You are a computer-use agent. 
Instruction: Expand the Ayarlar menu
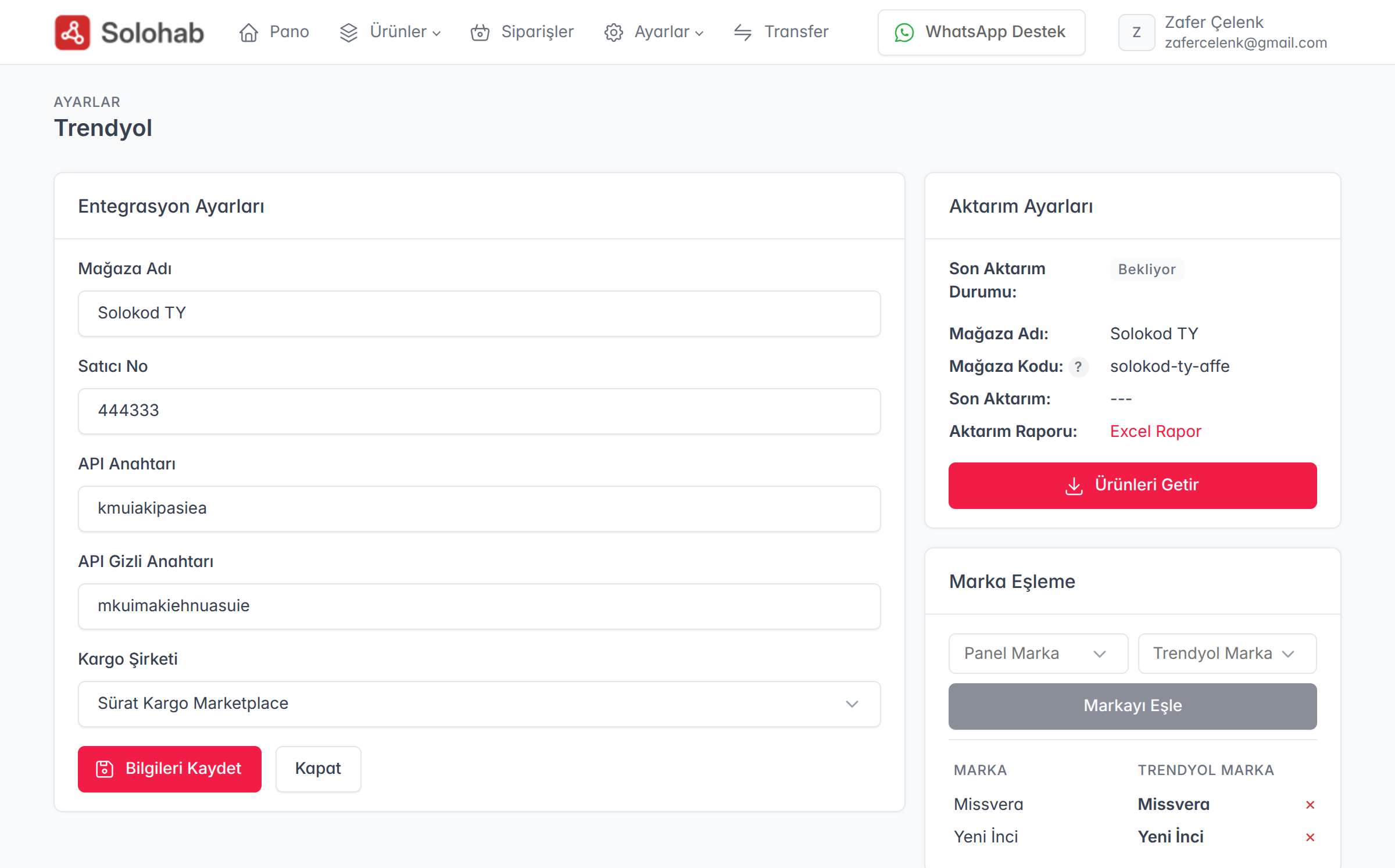click(x=654, y=32)
